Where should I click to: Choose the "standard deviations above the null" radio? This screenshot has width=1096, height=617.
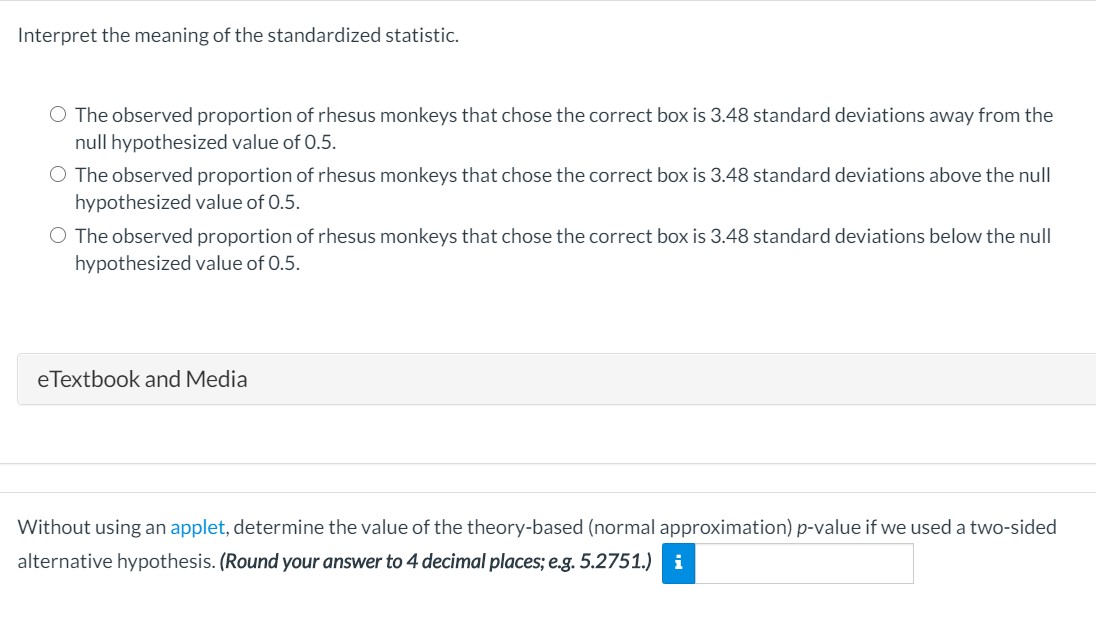click(58, 175)
